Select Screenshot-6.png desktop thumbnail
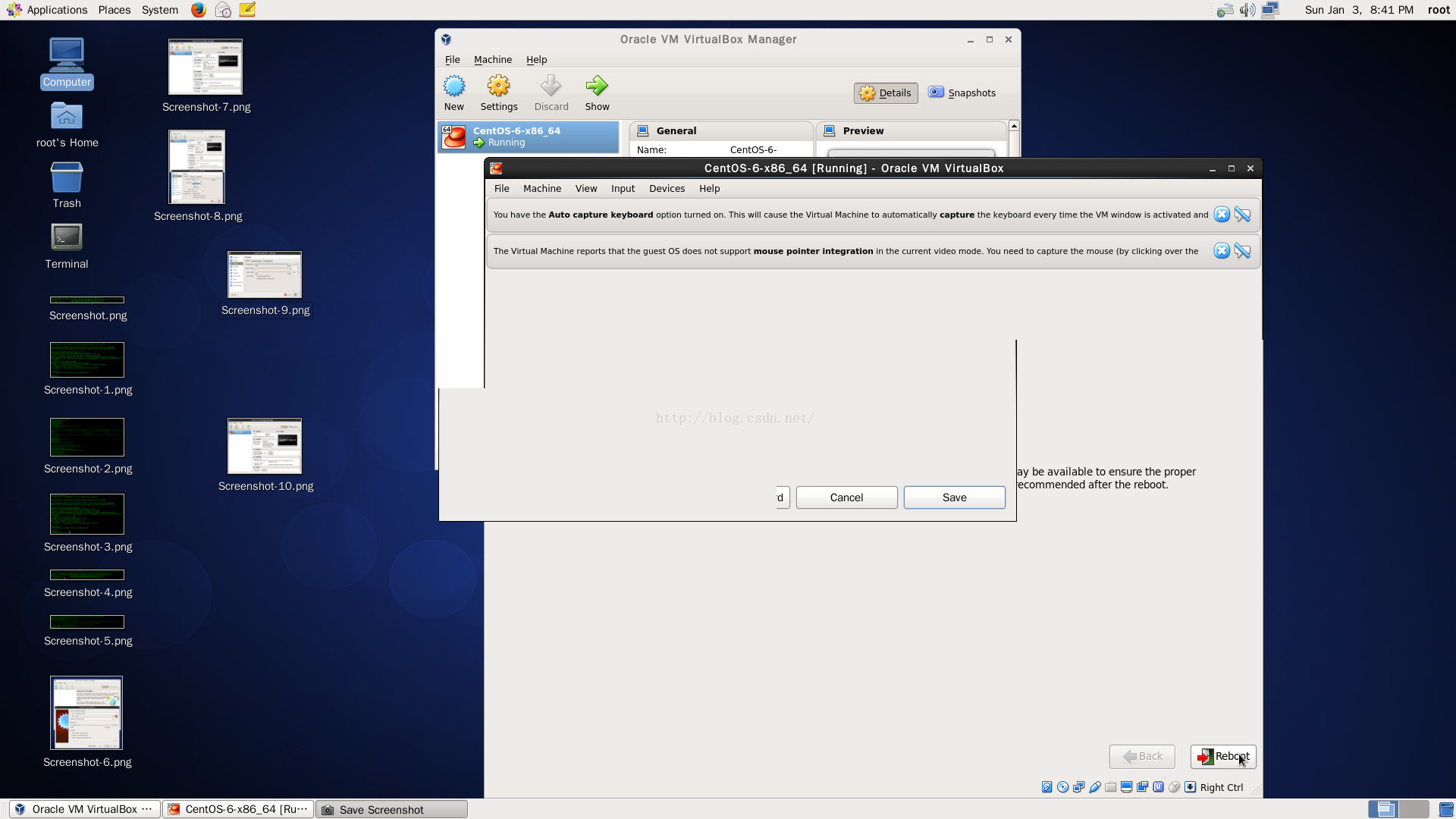The height and width of the screenshot is (819, 1456). pyautogui.click(x=86, y=713)
